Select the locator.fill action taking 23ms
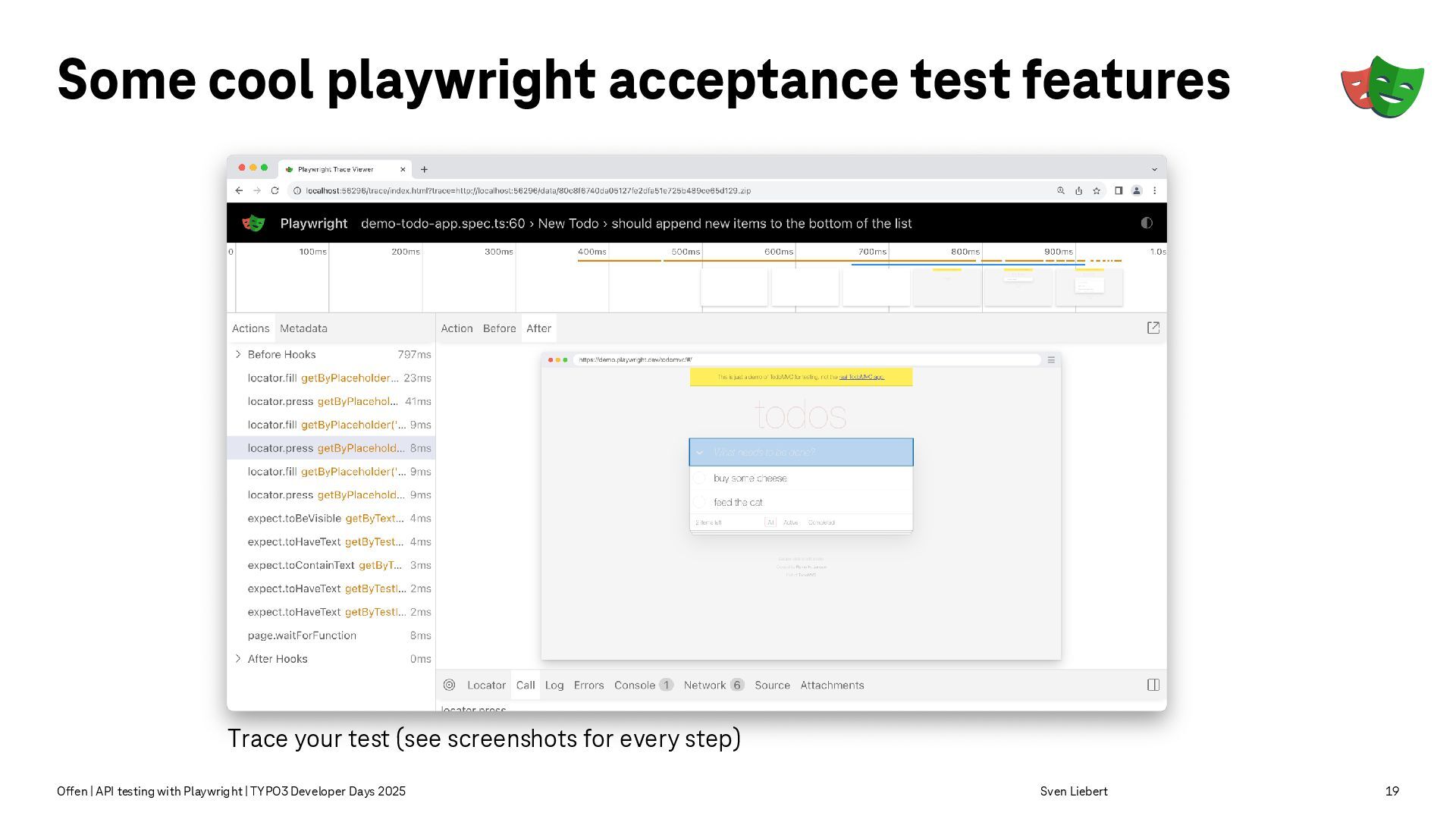This screenshot has height=819, width=1456. 331,378
